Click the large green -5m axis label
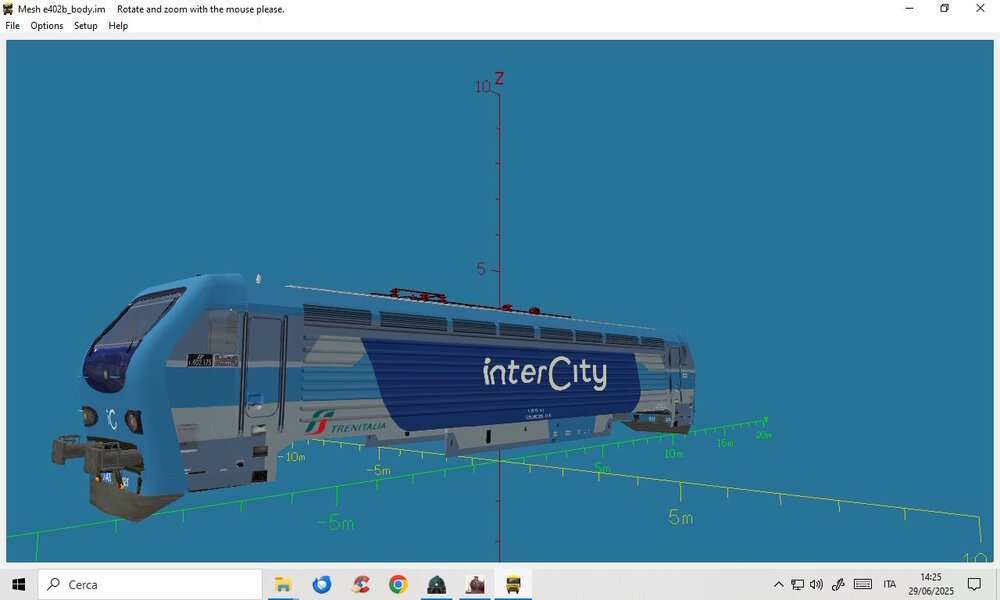This screenshot has height=600, width=1000. pyautogui.click(x=336, y=523)
